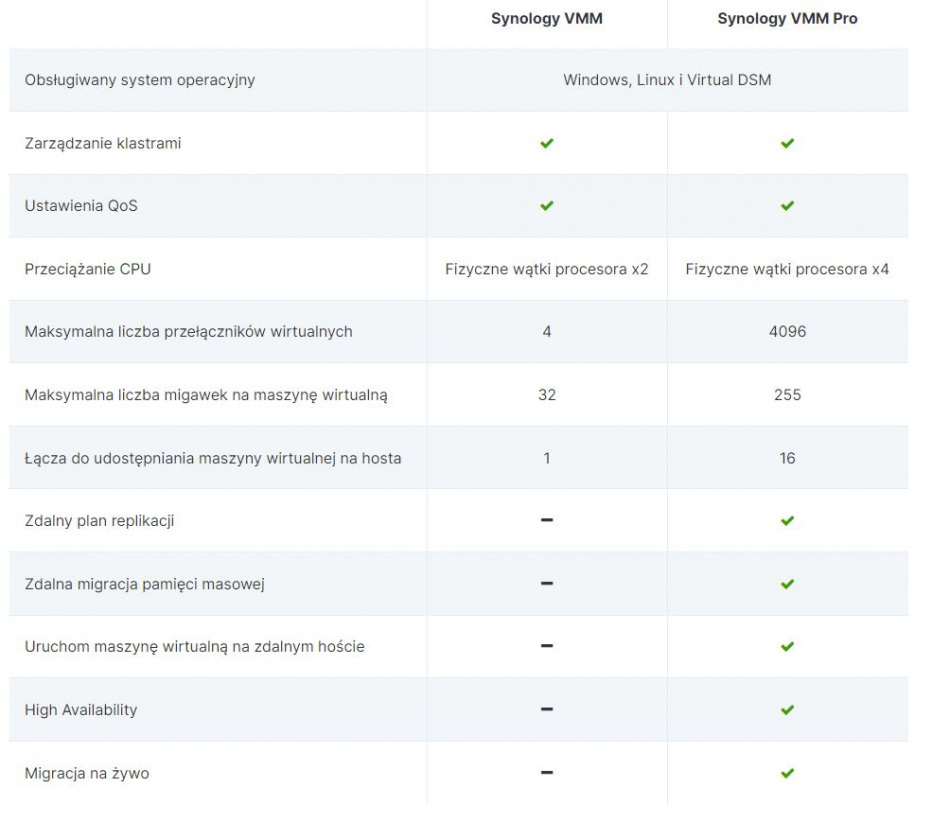The height and width of the screenshot is (822, 950).
Task: Click the 255 snapshots value
Action: click(787, 395)
